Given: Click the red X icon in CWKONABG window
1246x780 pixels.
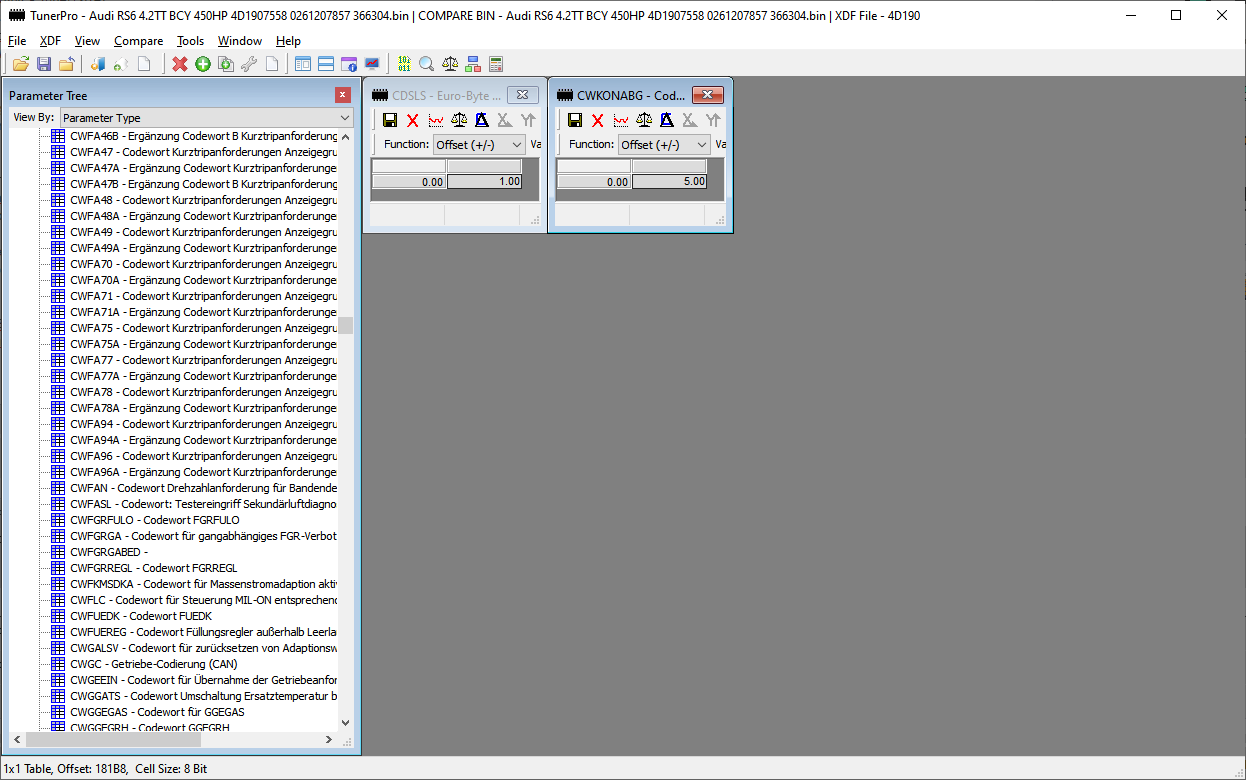Looking at the screenshot, I should click(598, 120).
